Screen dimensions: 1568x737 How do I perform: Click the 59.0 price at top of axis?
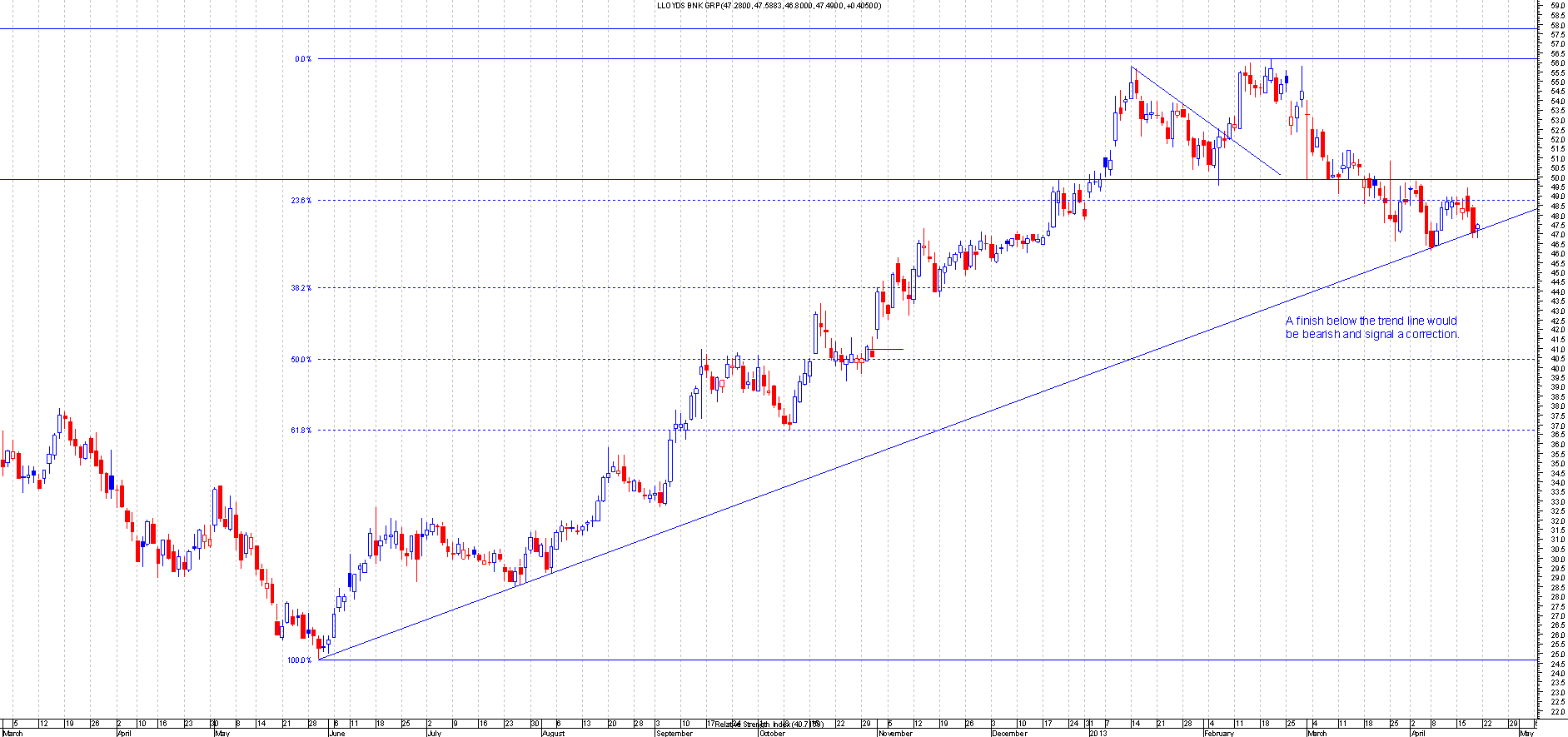1557,6
